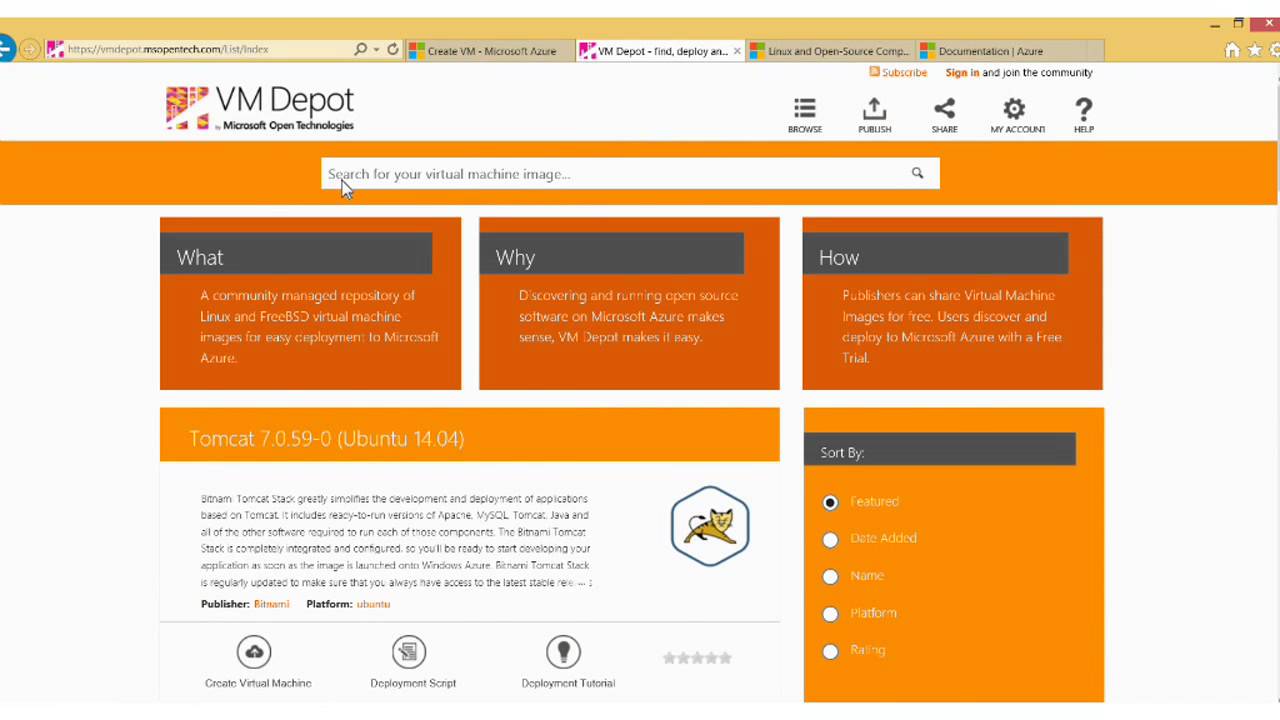Click the Deployment Script icon
The width and height of the screenshot is (1280, 720).
[408, 652]
